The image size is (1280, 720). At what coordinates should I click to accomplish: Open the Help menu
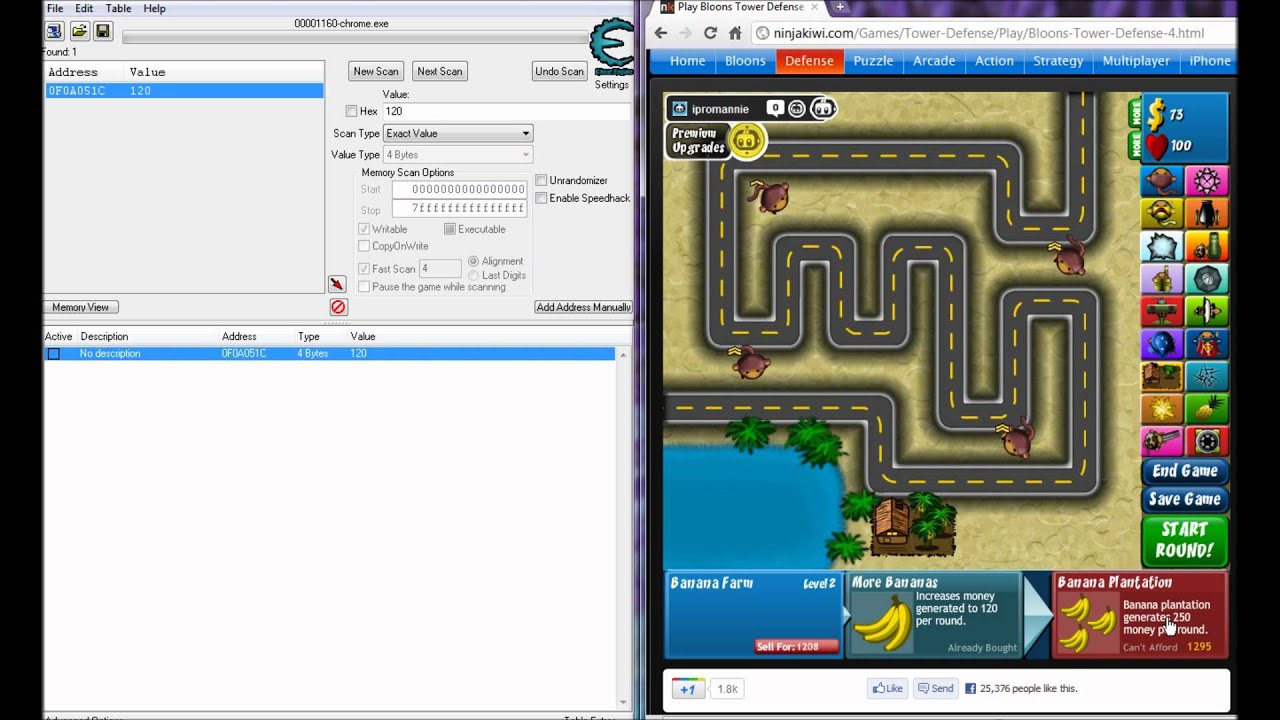click(154, 8)
